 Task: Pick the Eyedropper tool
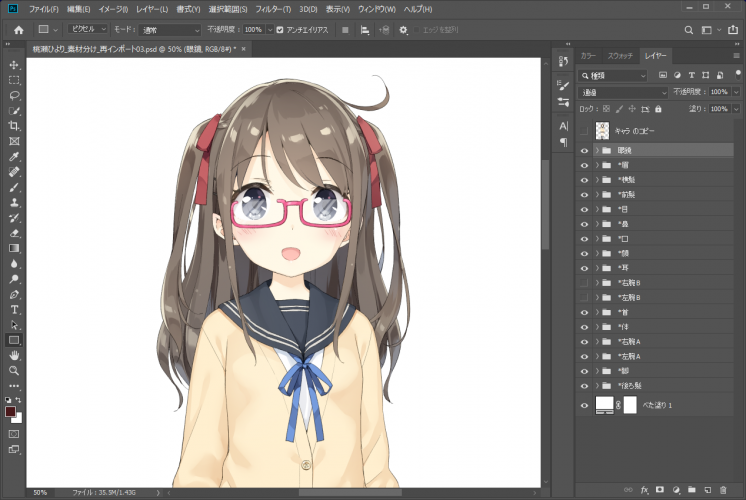[14, 157]
